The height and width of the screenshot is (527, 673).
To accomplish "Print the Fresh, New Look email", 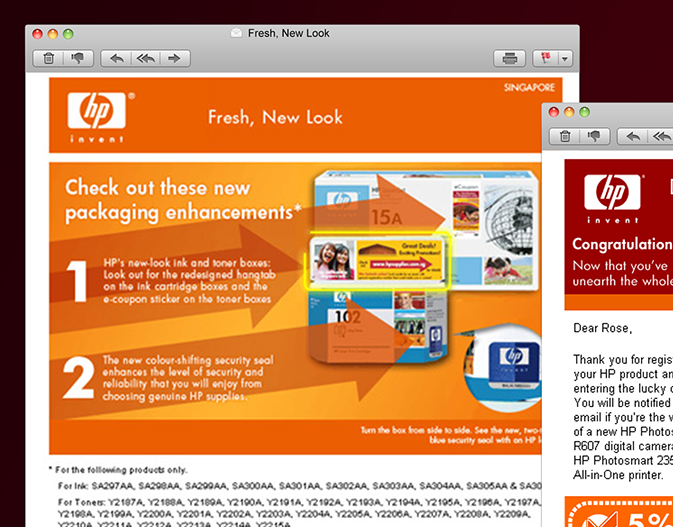I will coord(509,58).
